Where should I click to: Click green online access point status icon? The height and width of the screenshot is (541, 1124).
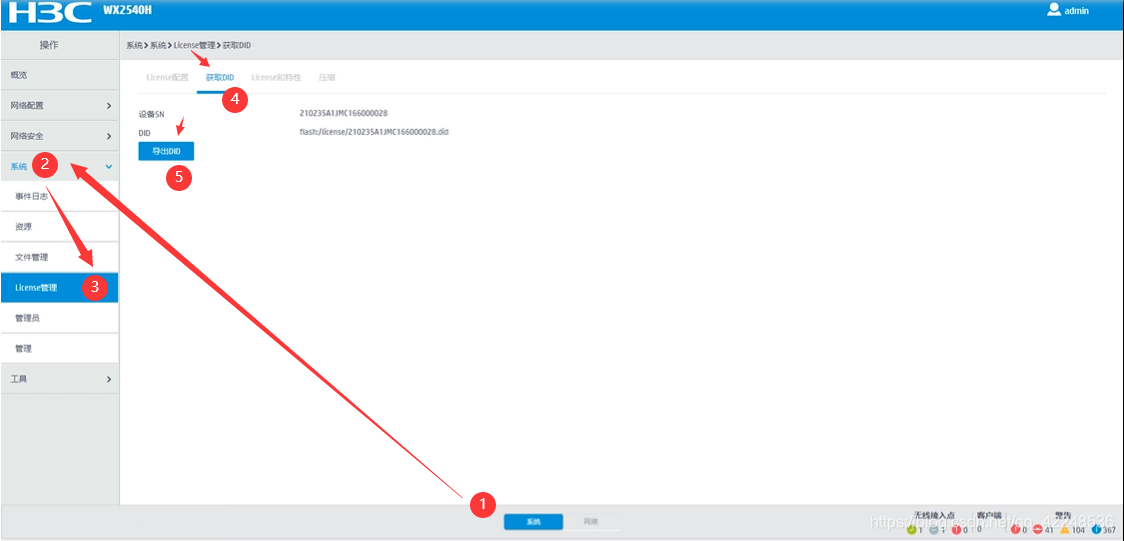click(x=912, y=530)
